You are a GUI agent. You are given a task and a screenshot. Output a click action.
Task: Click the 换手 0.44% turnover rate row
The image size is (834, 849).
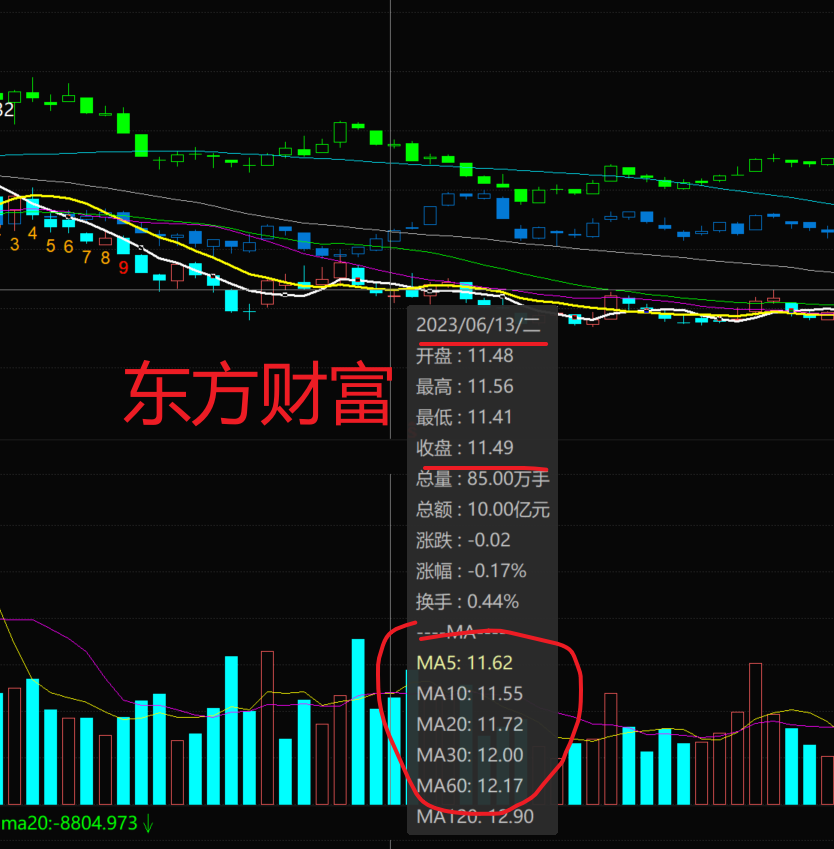467,602
